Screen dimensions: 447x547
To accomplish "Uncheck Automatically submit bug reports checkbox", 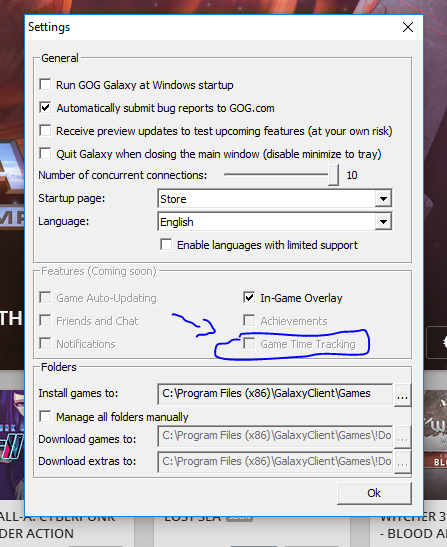I will click(x=45, y=107).
